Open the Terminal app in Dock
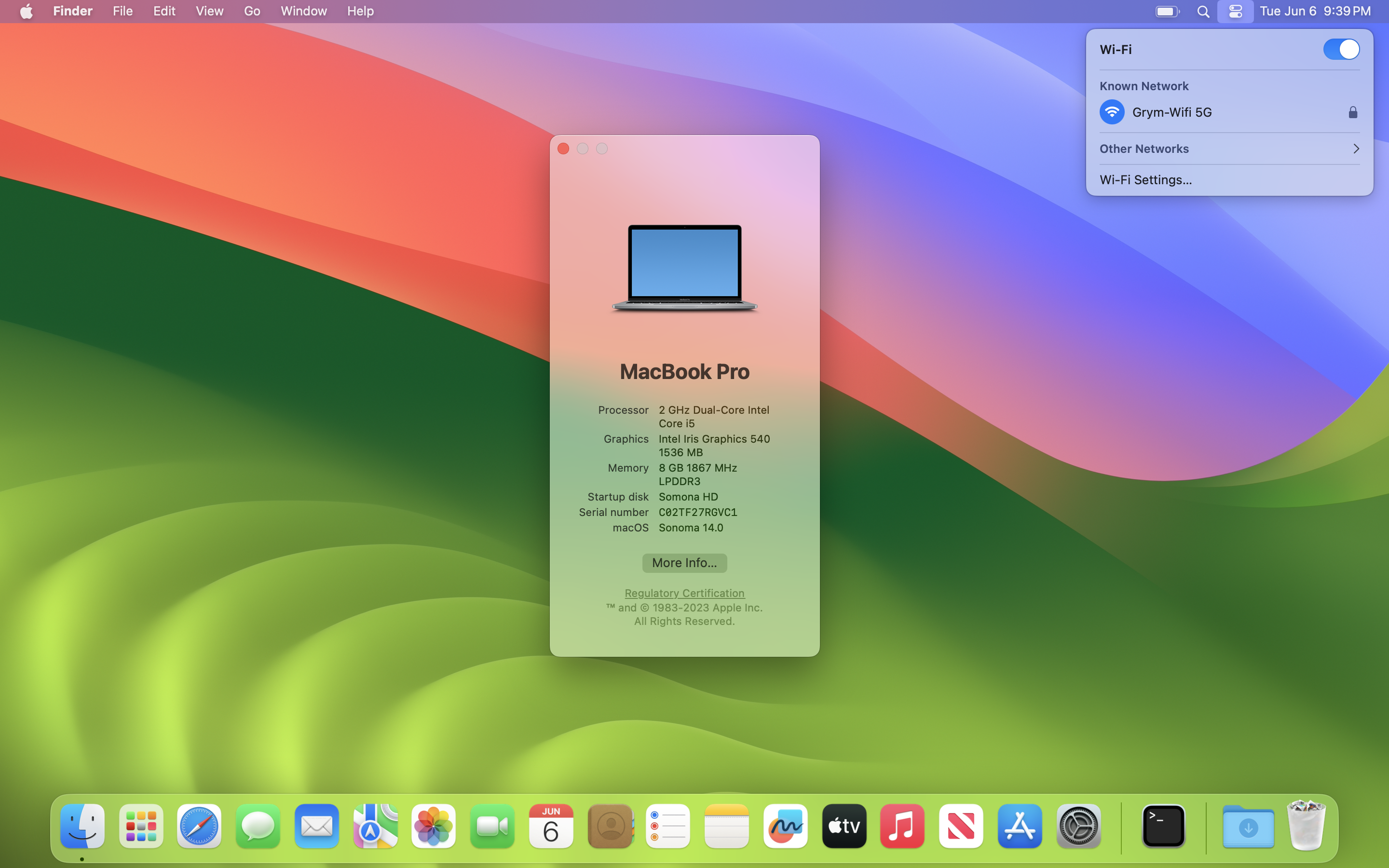 pos(1163,826)
